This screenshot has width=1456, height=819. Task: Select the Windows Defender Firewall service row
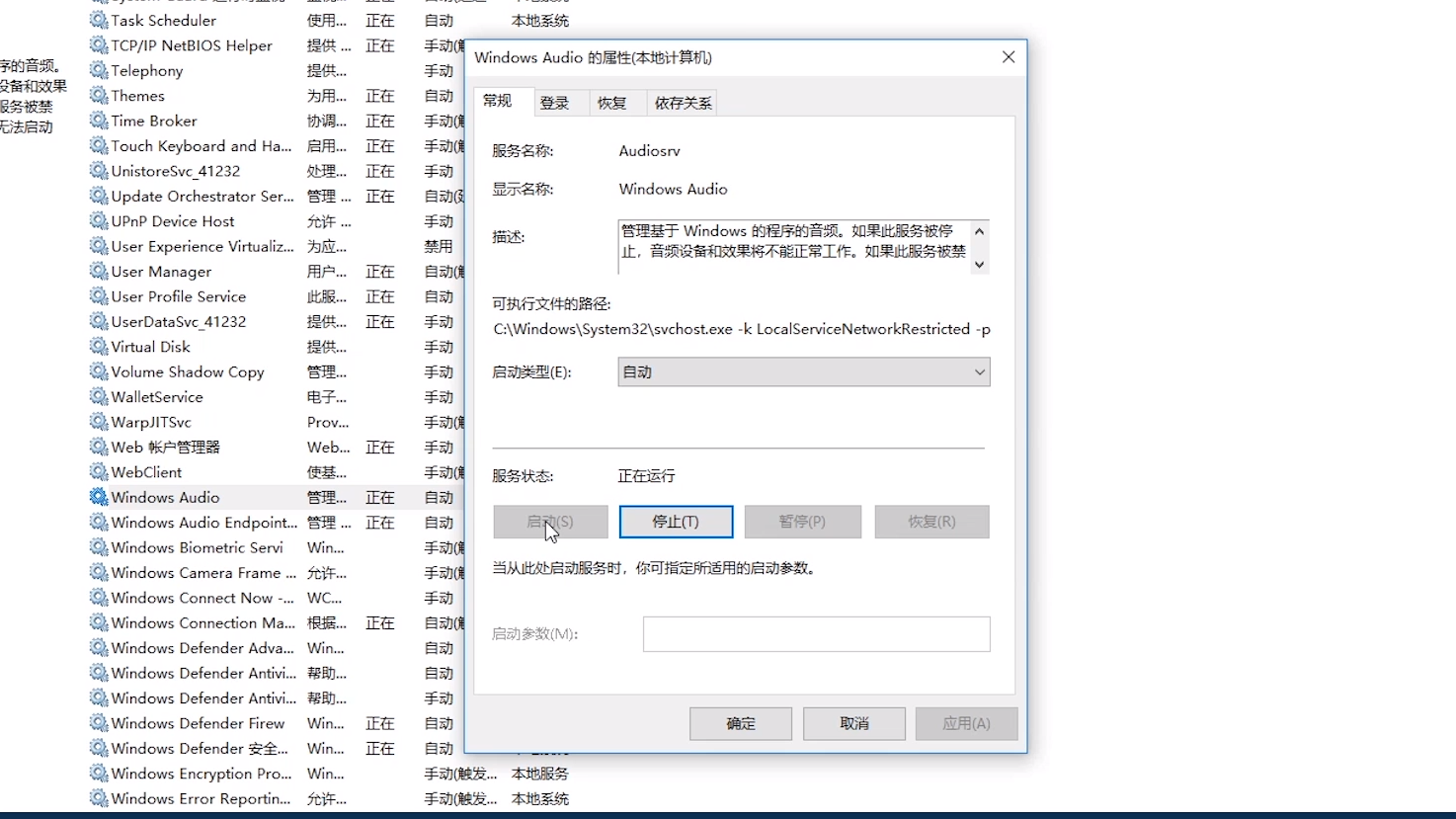(277, 723)
